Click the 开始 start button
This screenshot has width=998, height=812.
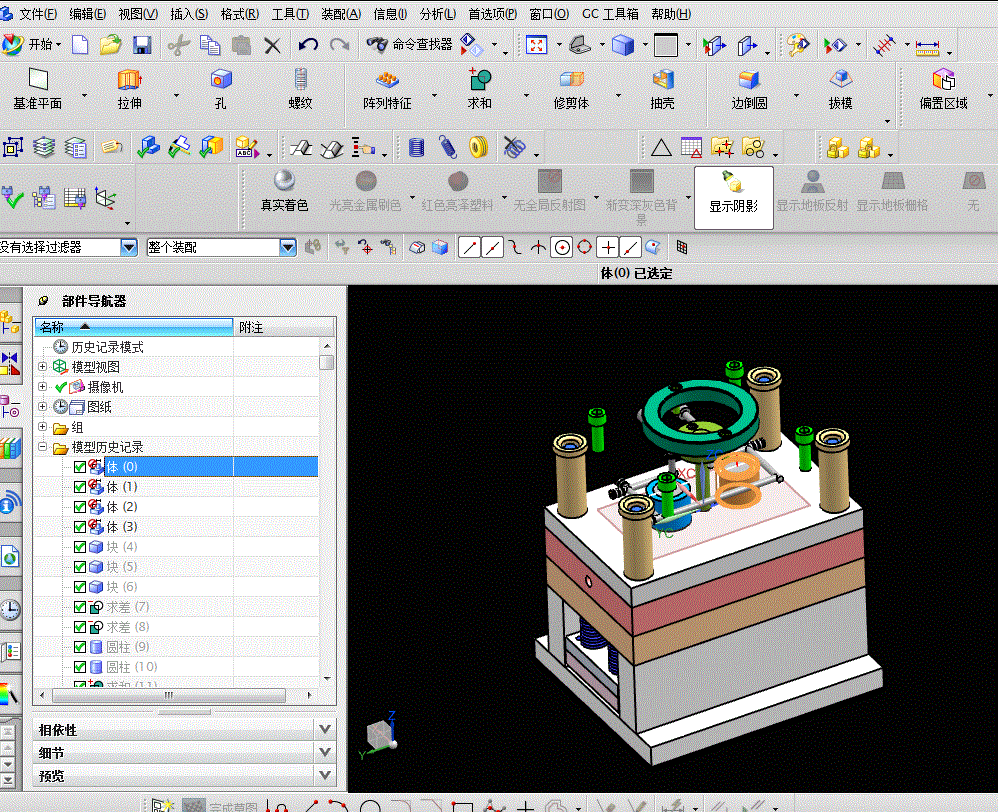coord(32,45)
